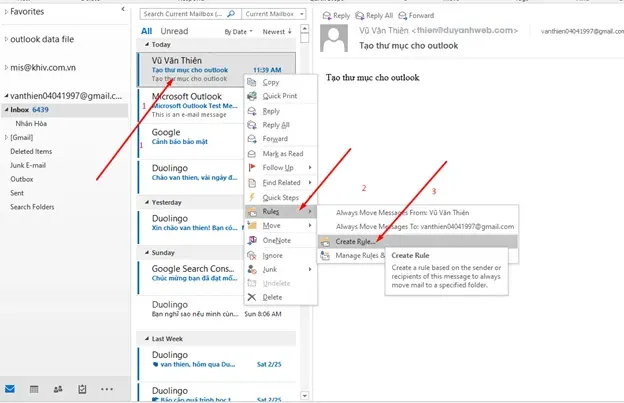Select Microsoft Outlook Test Message email

coord(191,105)
